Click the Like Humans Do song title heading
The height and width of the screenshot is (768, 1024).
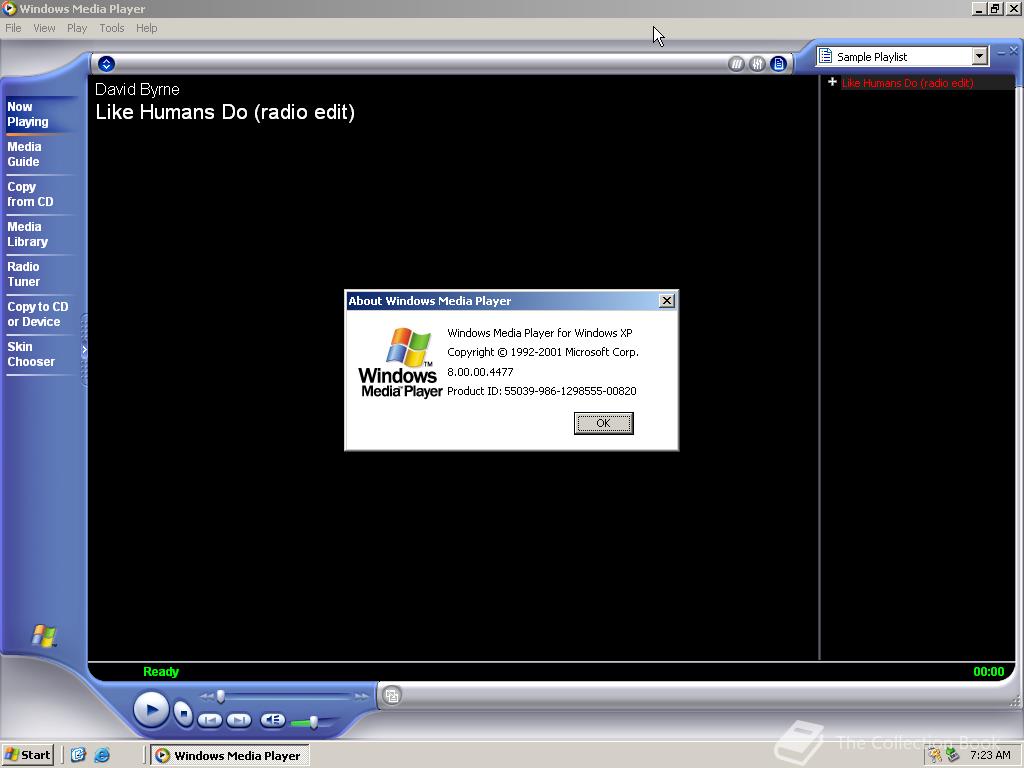[225, 112]
